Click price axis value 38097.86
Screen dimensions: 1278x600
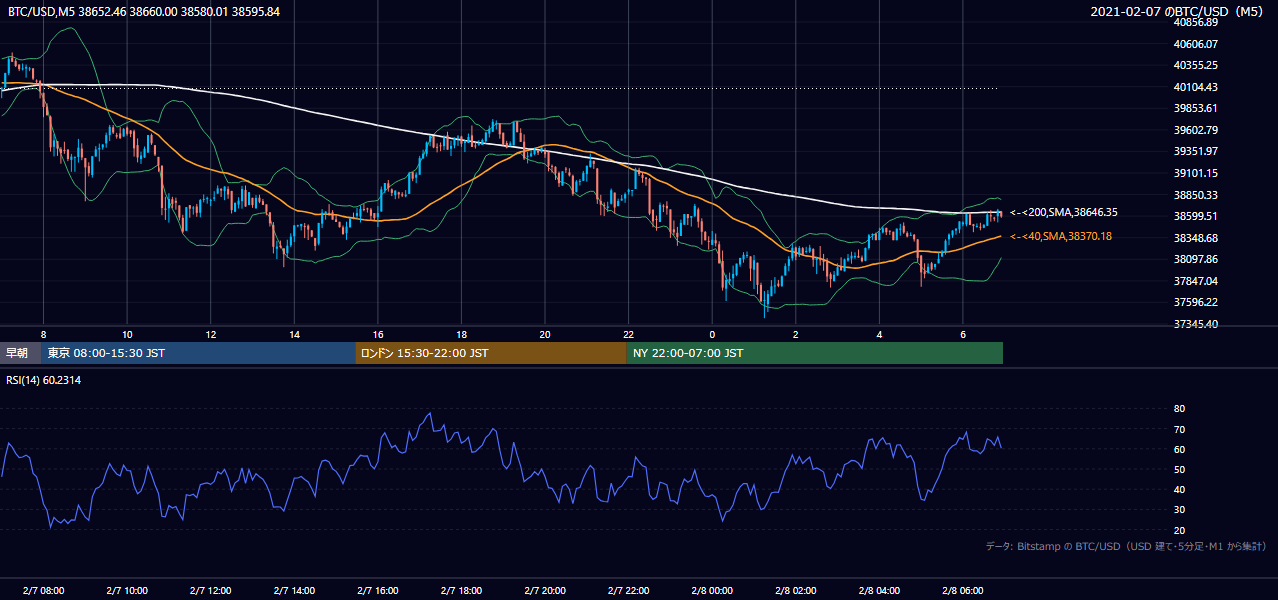coord(1195,259)
